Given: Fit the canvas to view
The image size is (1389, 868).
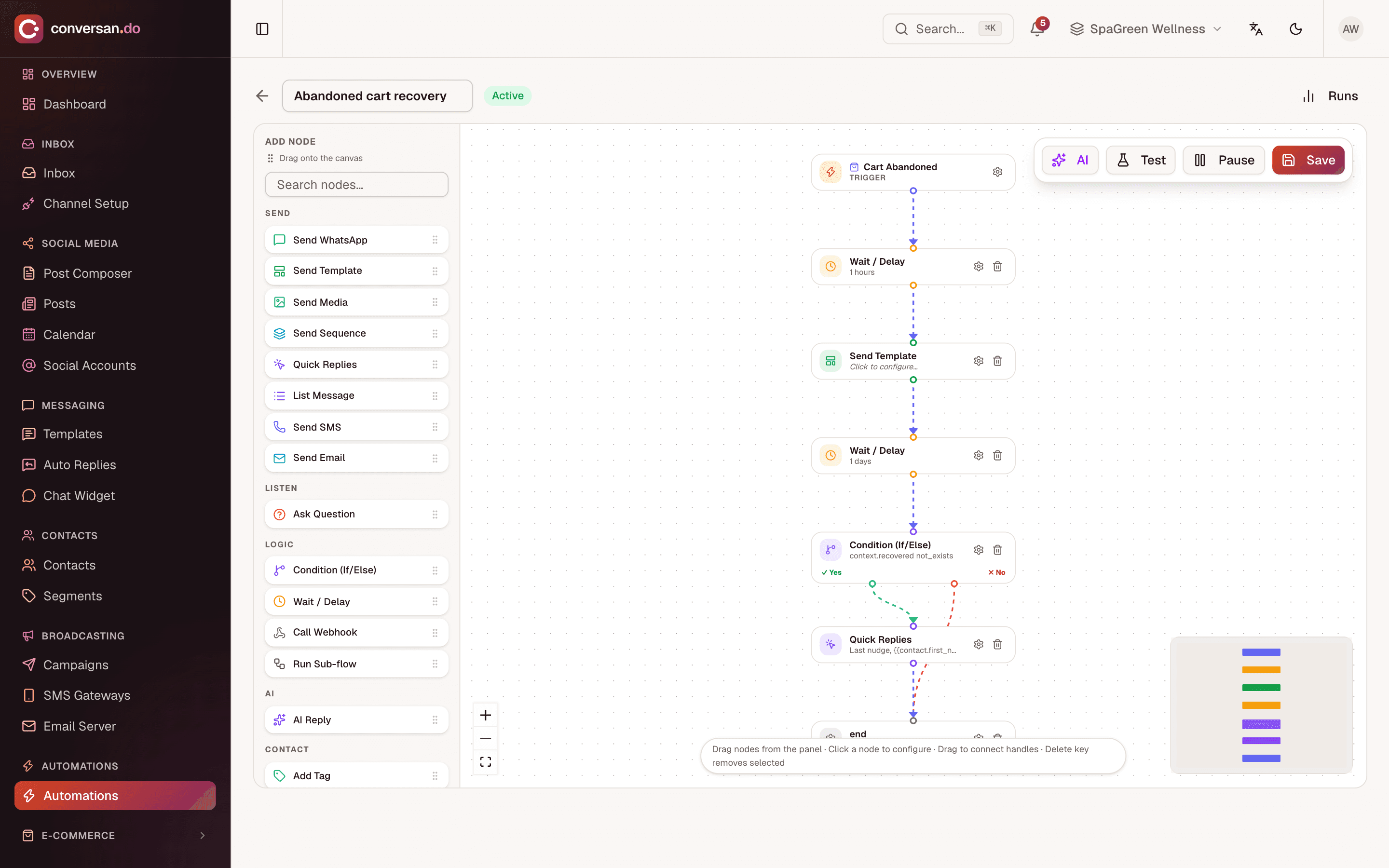Looking at the screenshot, I should click(x=486, y=762).
